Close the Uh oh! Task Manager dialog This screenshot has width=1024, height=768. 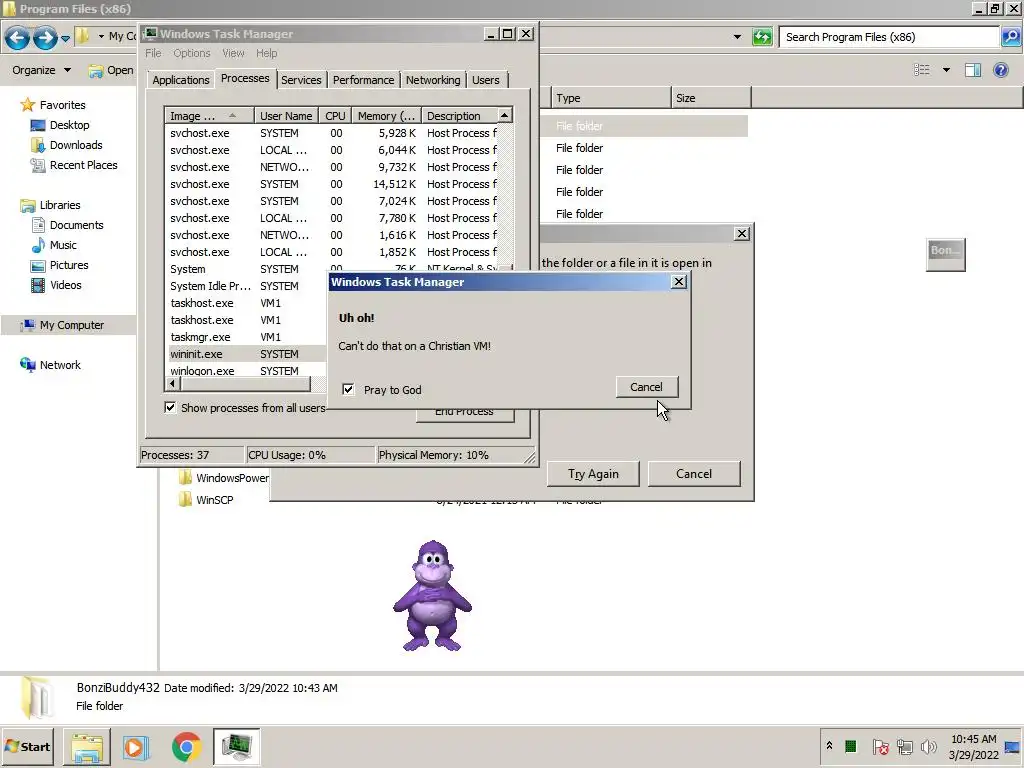[x=679, y=281]
